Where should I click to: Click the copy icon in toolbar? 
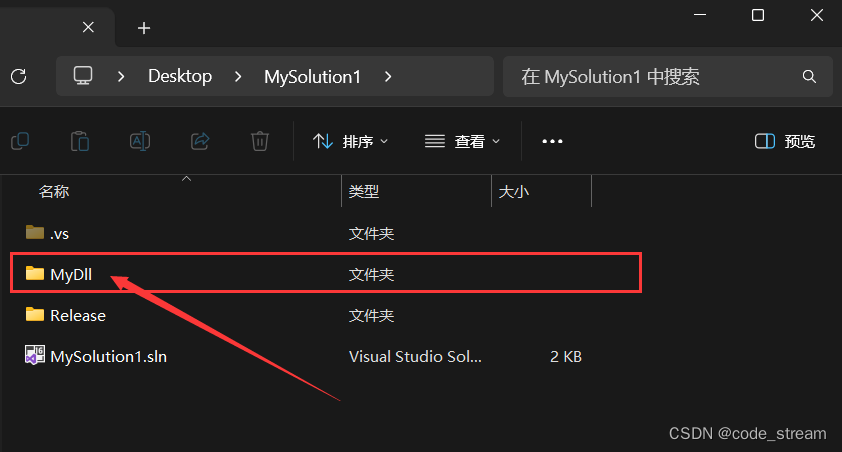coord(20,141)
